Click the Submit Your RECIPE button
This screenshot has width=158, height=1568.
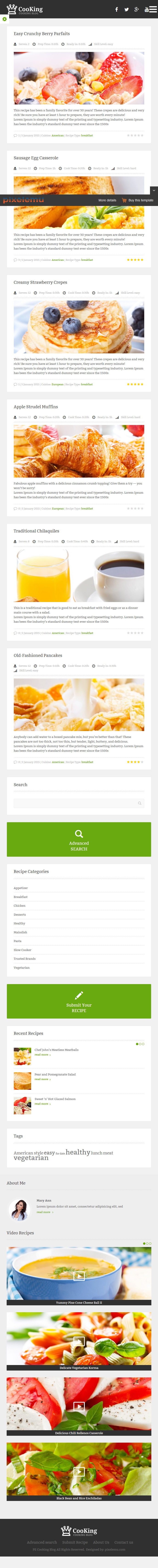point(79,1001)
